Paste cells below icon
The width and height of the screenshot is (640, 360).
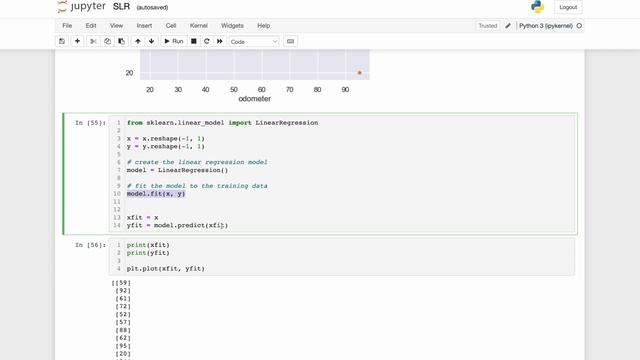coord(122,41)
